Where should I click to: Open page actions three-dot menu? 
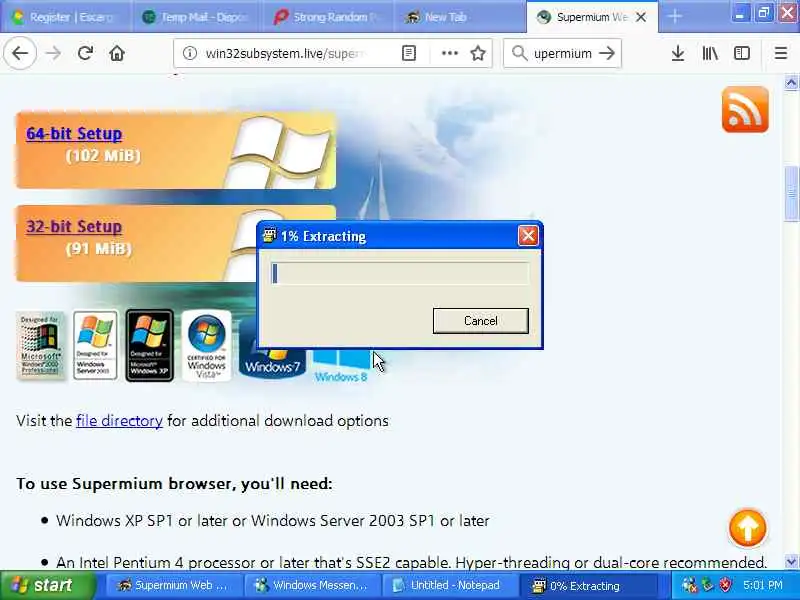(449, 53)
